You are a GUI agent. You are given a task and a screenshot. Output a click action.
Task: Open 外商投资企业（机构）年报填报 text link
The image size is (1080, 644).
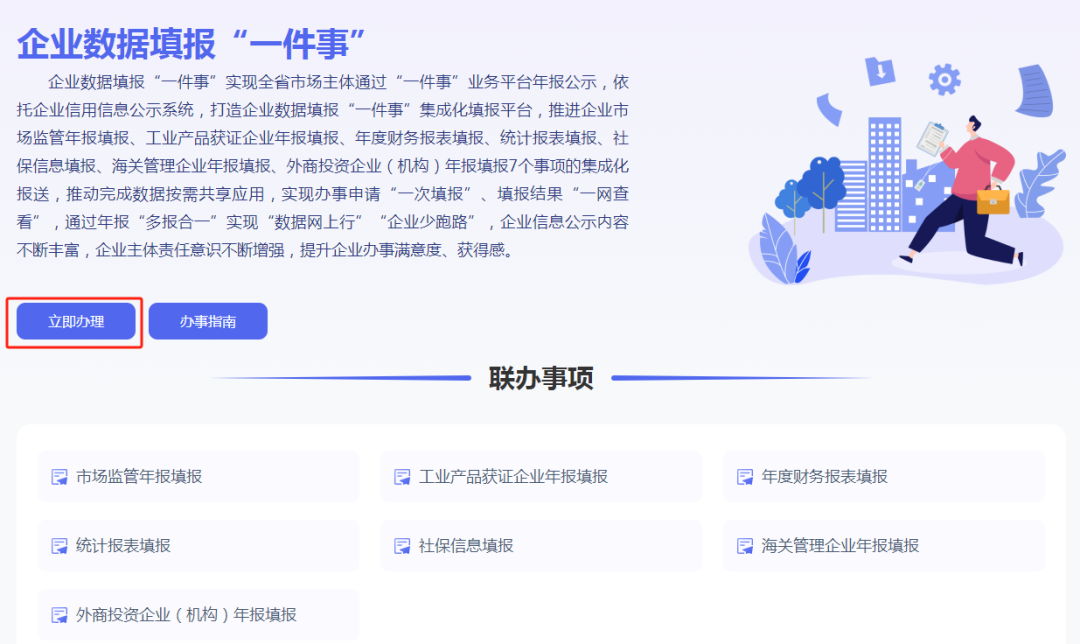[186, 615]
